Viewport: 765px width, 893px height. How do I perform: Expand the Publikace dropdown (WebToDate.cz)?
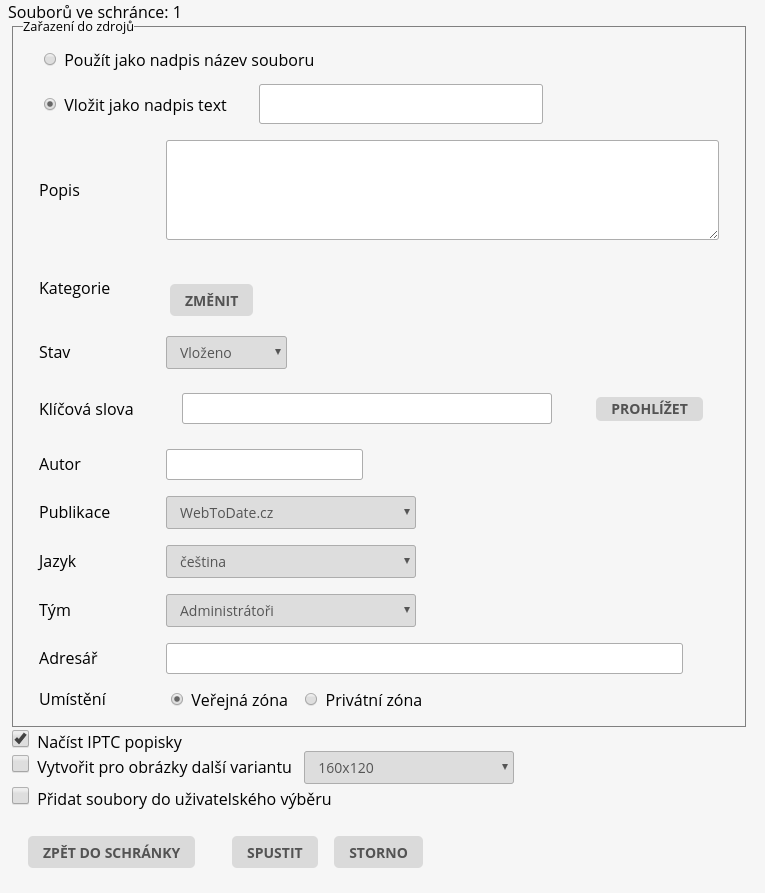coord(290,513)
